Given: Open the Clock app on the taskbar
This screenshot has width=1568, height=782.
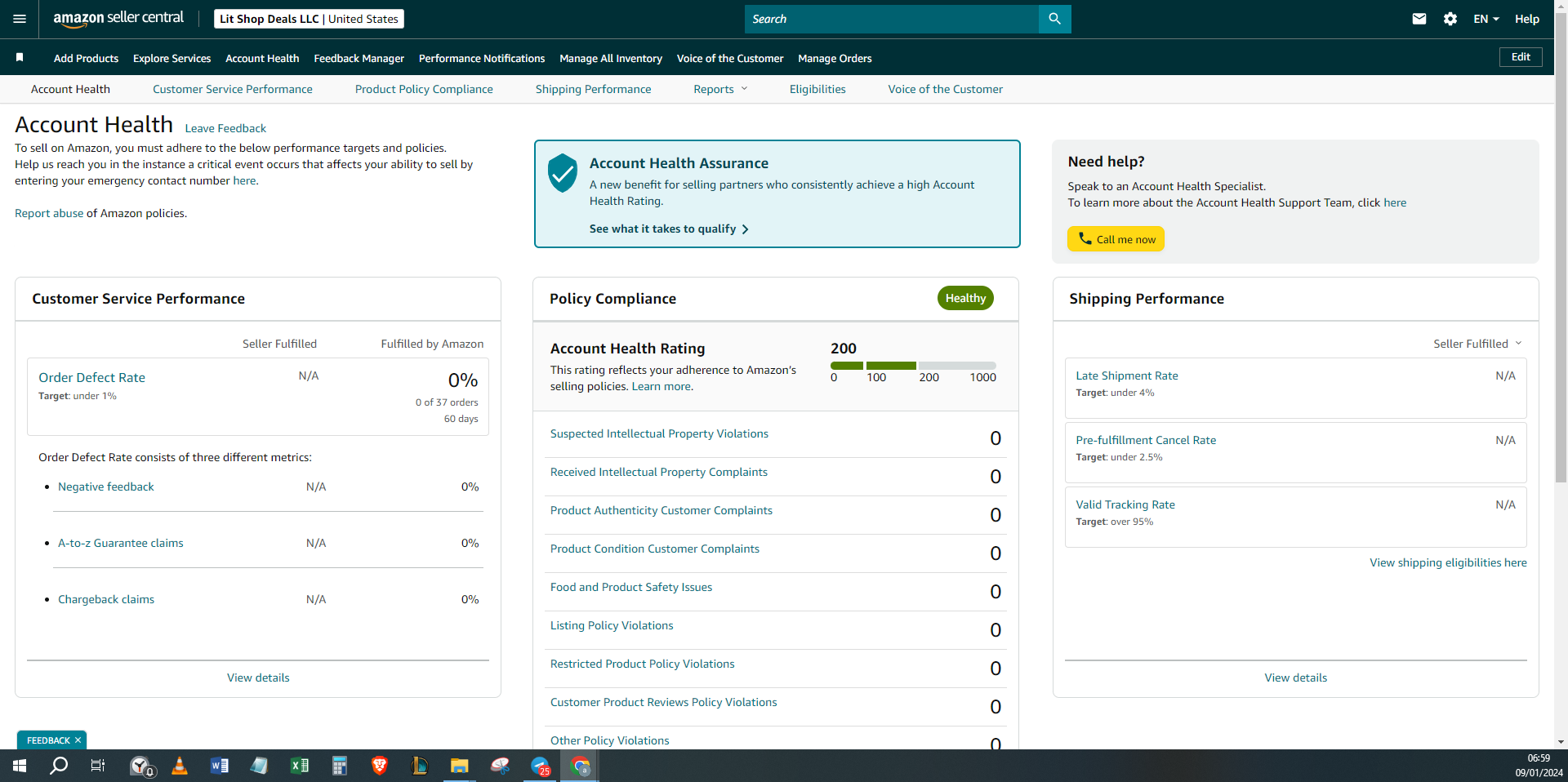Looking at the screenshot, I should (142, 766).
